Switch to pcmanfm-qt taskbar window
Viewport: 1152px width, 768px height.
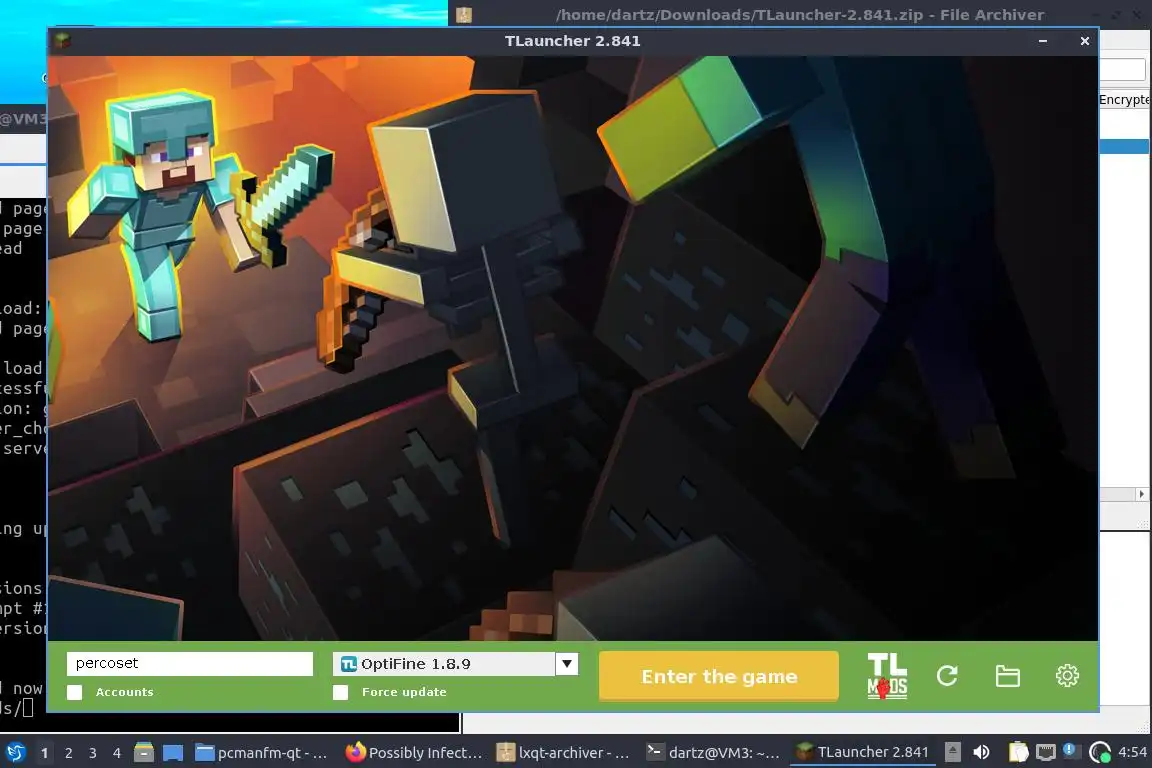262,753
